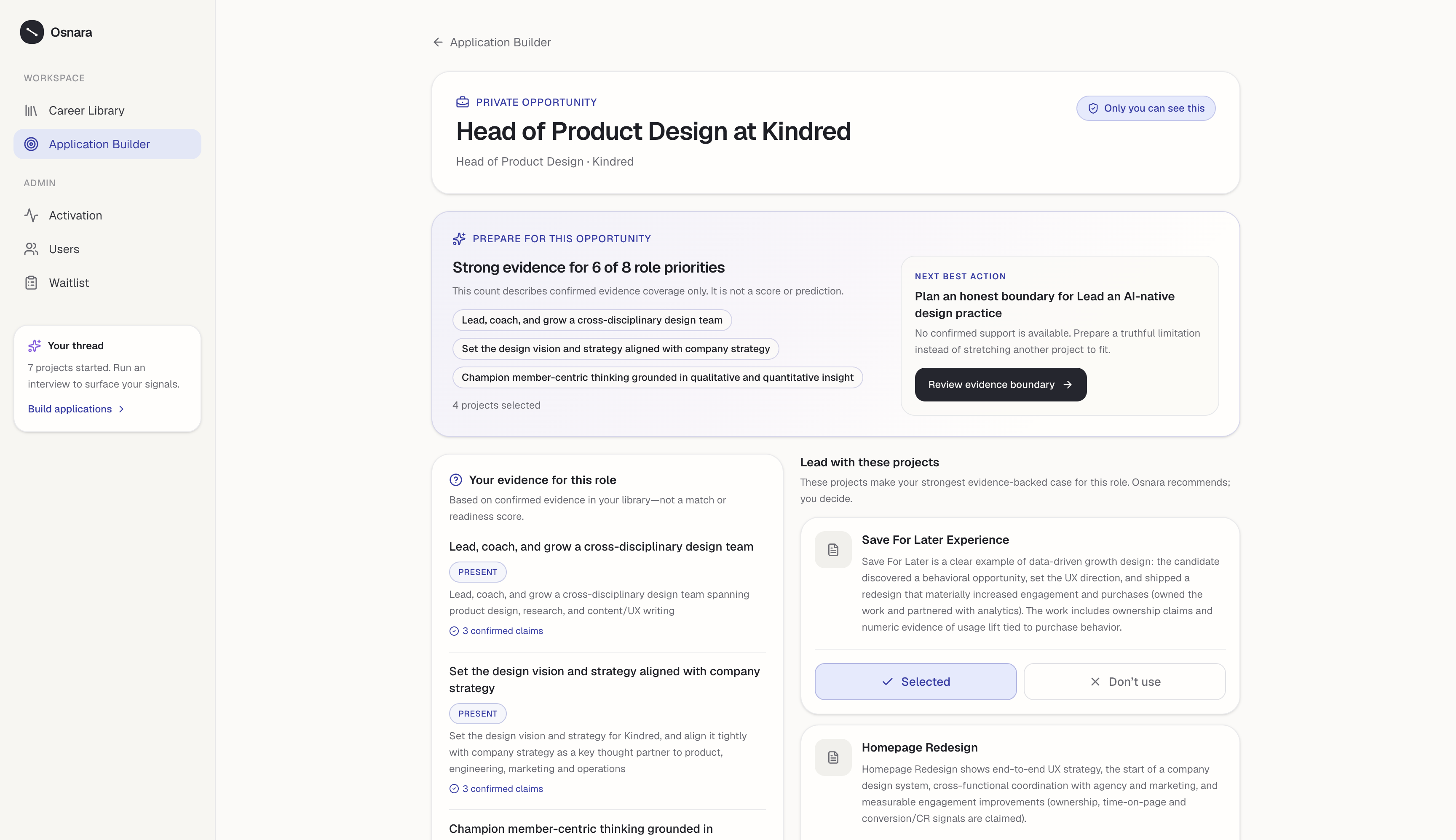Viewport: 1456px width, 840px height.
Task: Expand the Build applications chevron
Action: tap(121, 409)
